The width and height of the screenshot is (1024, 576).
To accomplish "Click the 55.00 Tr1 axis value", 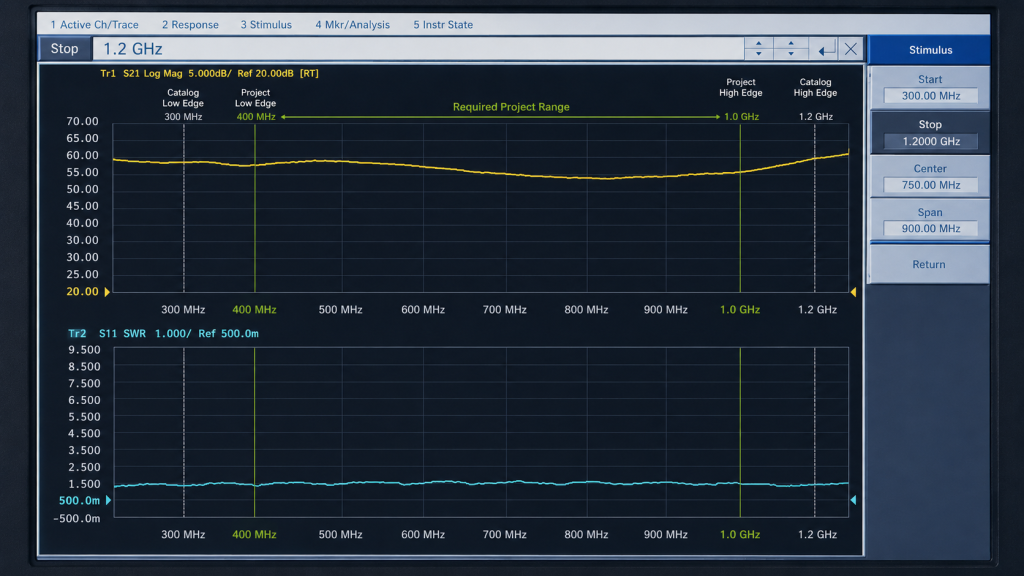I will 82,172.
